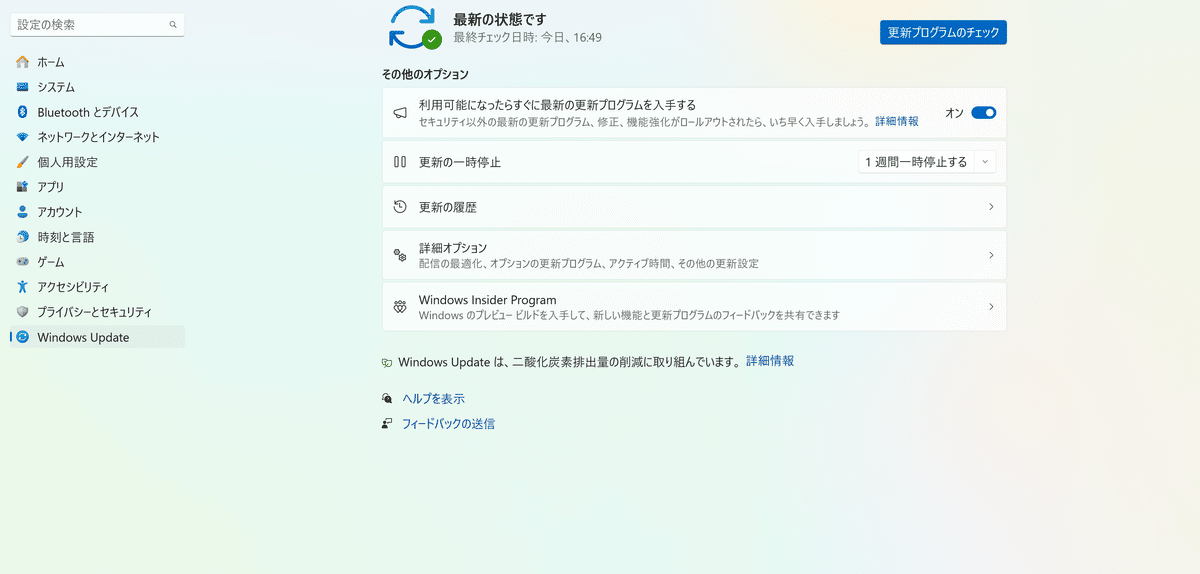Click the Windows Insider Program icon
1200x574 pixels.
pos(400,307)
